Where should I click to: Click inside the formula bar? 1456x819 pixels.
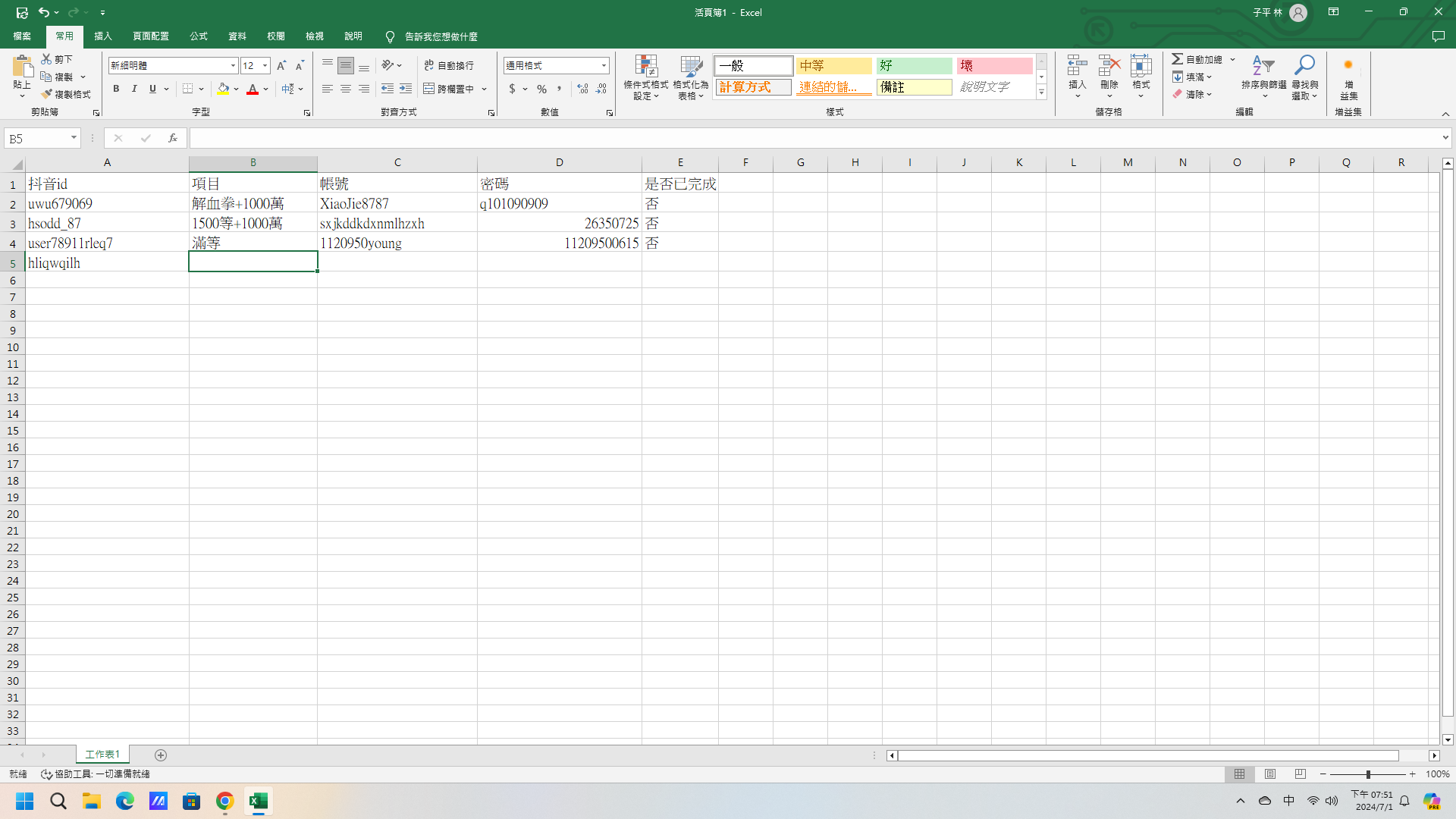point(815,138)
